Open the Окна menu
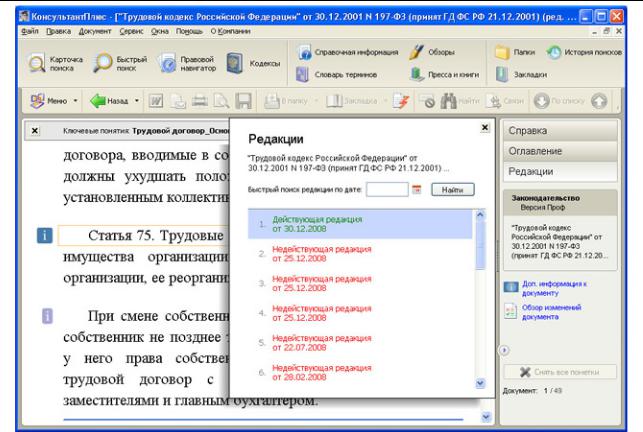Image resolution: width=643 pixels, height=432 pixels. (x=160, y=31)
